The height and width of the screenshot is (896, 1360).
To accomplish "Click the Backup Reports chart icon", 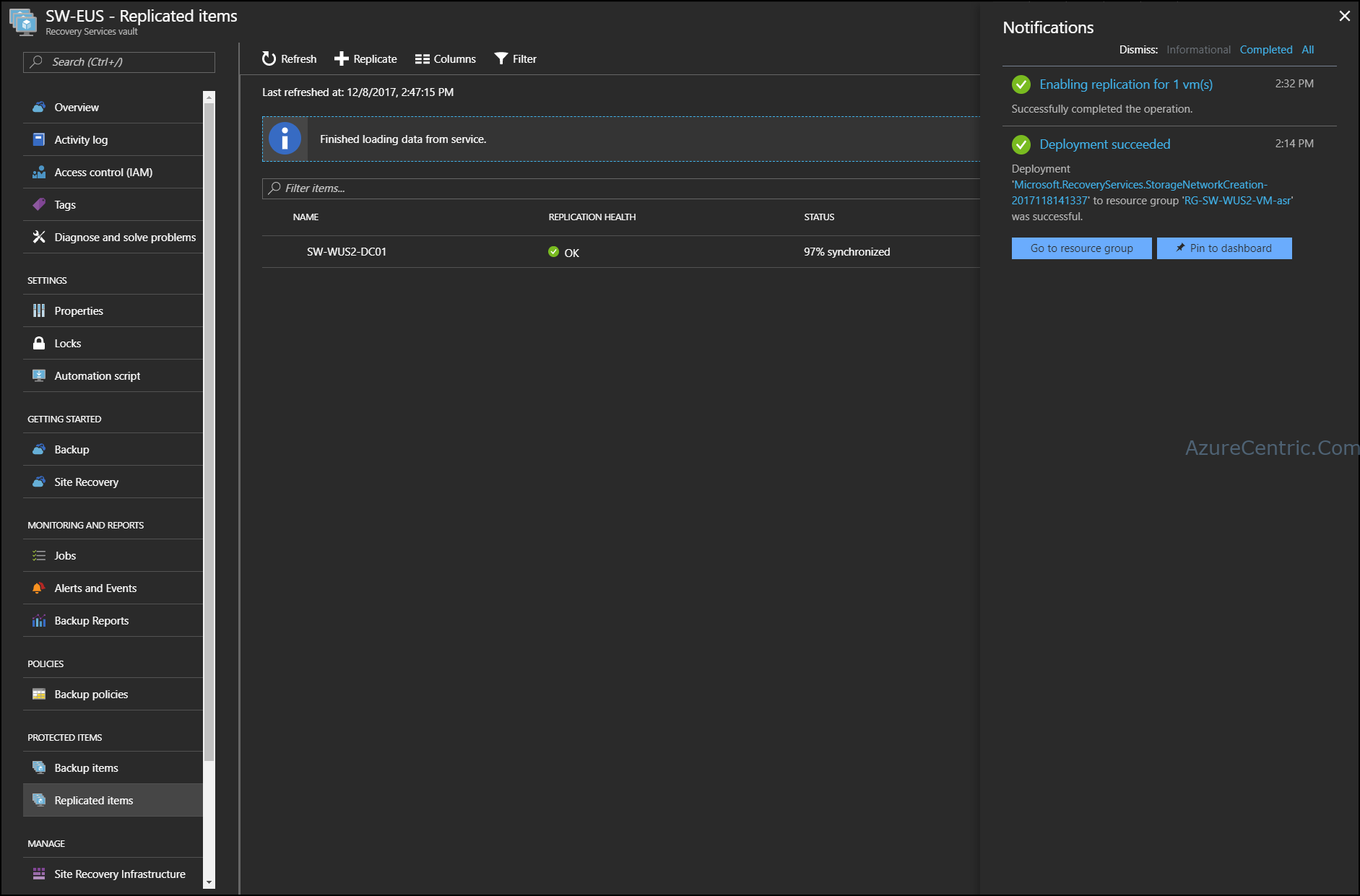I will [39, 620].
